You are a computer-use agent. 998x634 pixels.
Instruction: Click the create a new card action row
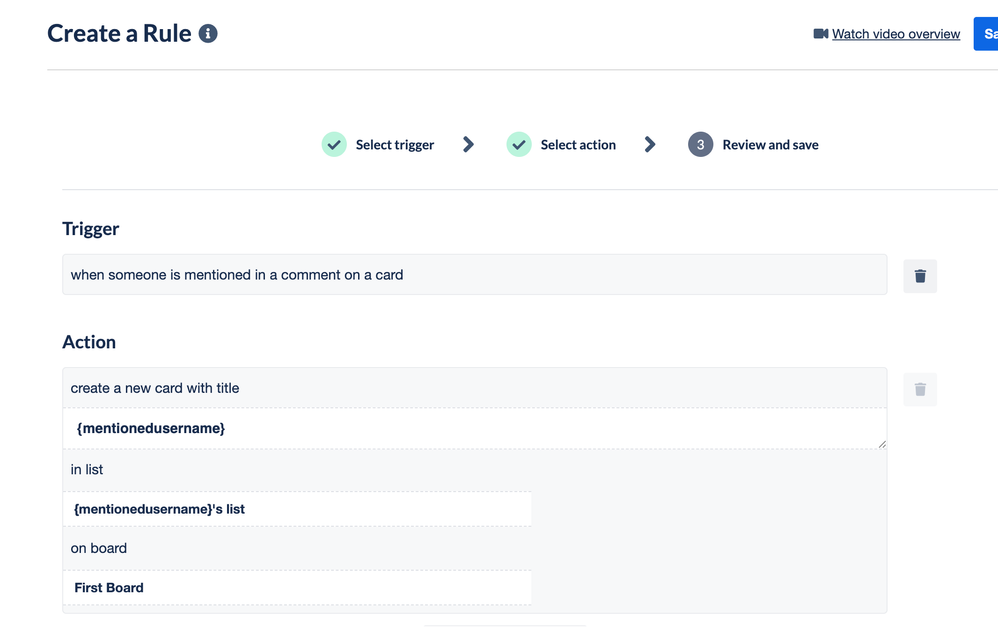[x=475, y=388]
